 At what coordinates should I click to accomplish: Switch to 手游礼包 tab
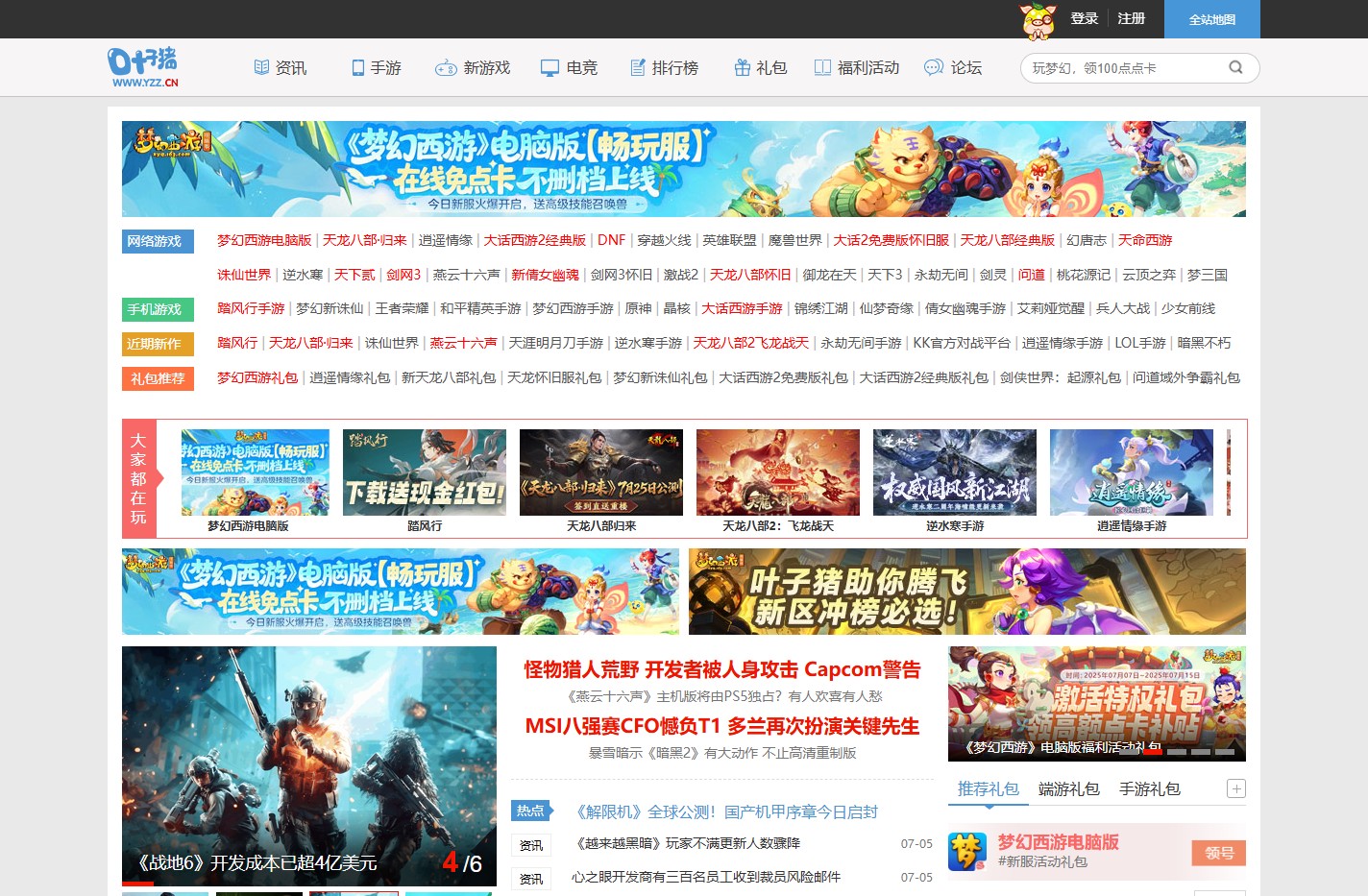[x=1150, y=788]
